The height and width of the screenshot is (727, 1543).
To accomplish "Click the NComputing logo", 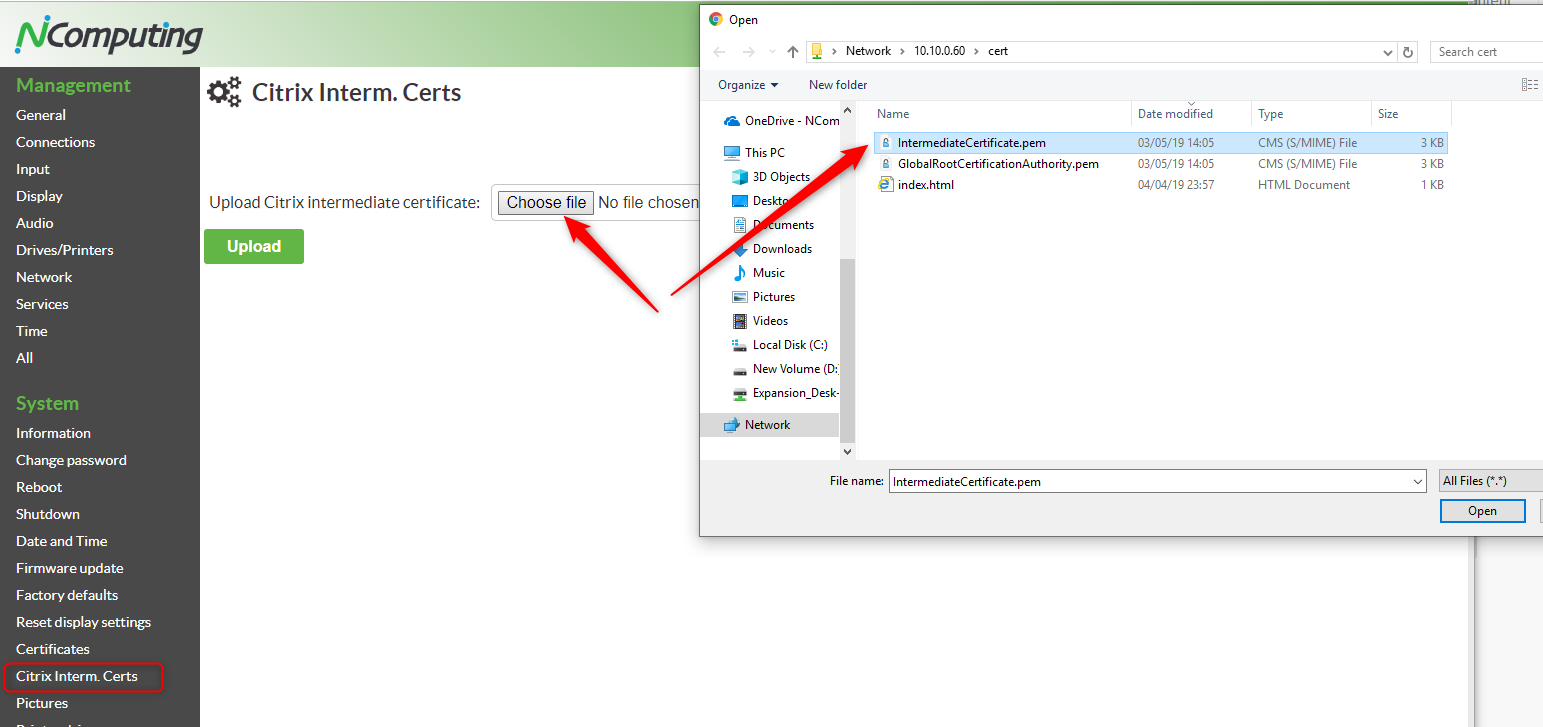I will pos(109,37).
